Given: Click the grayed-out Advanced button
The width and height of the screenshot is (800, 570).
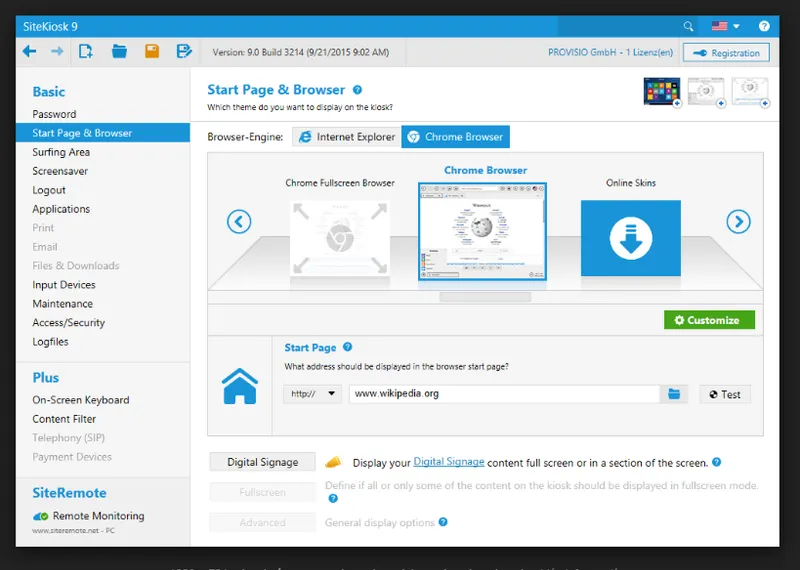Looking at the screenshot, I should click(x=262, y=523).
